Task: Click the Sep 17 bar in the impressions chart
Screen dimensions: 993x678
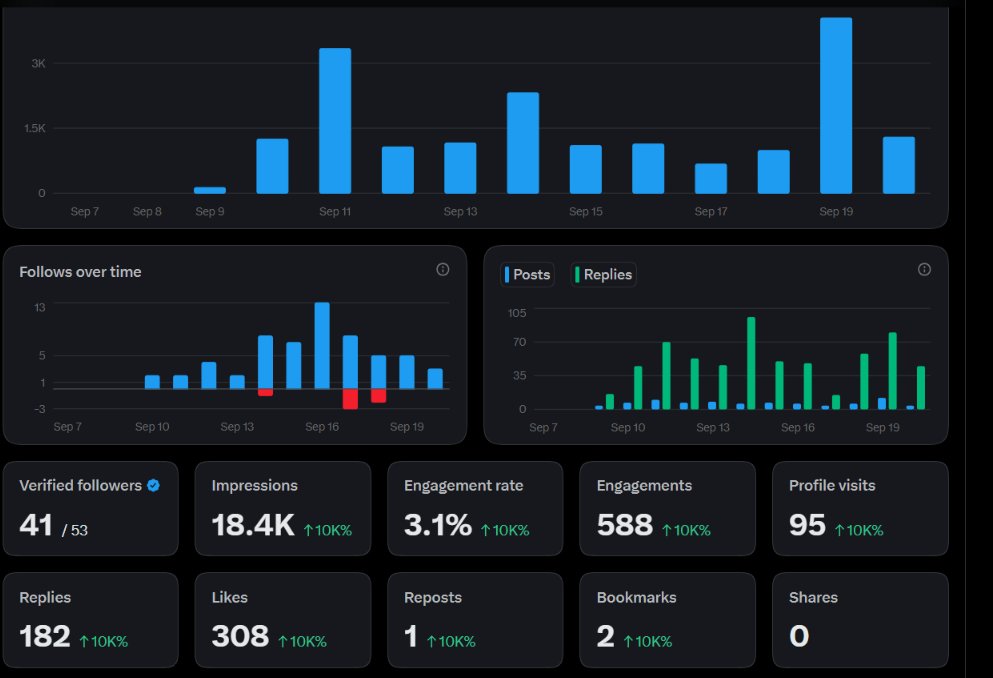Action: (x=711, y=179)
